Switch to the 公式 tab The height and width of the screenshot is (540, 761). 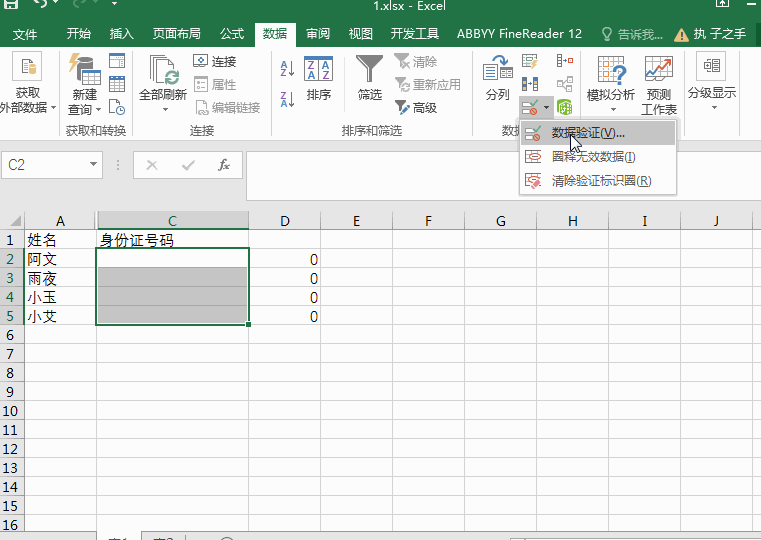click(232, 33)
